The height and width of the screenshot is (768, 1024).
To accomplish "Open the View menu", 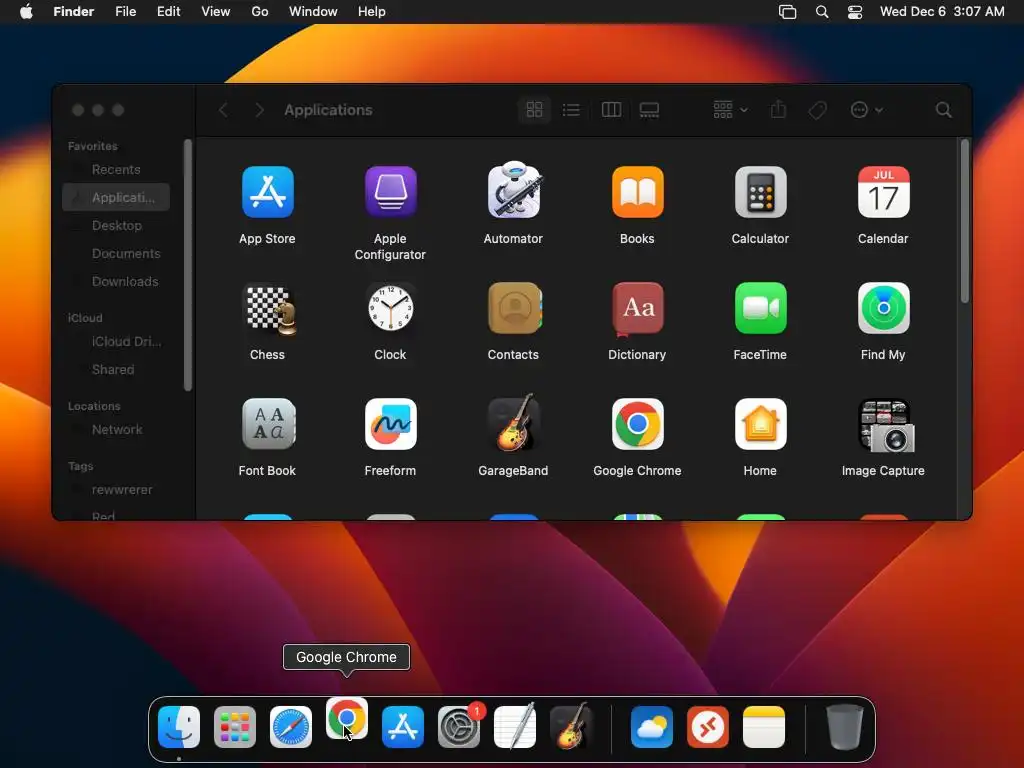I will tap(216, 12).
